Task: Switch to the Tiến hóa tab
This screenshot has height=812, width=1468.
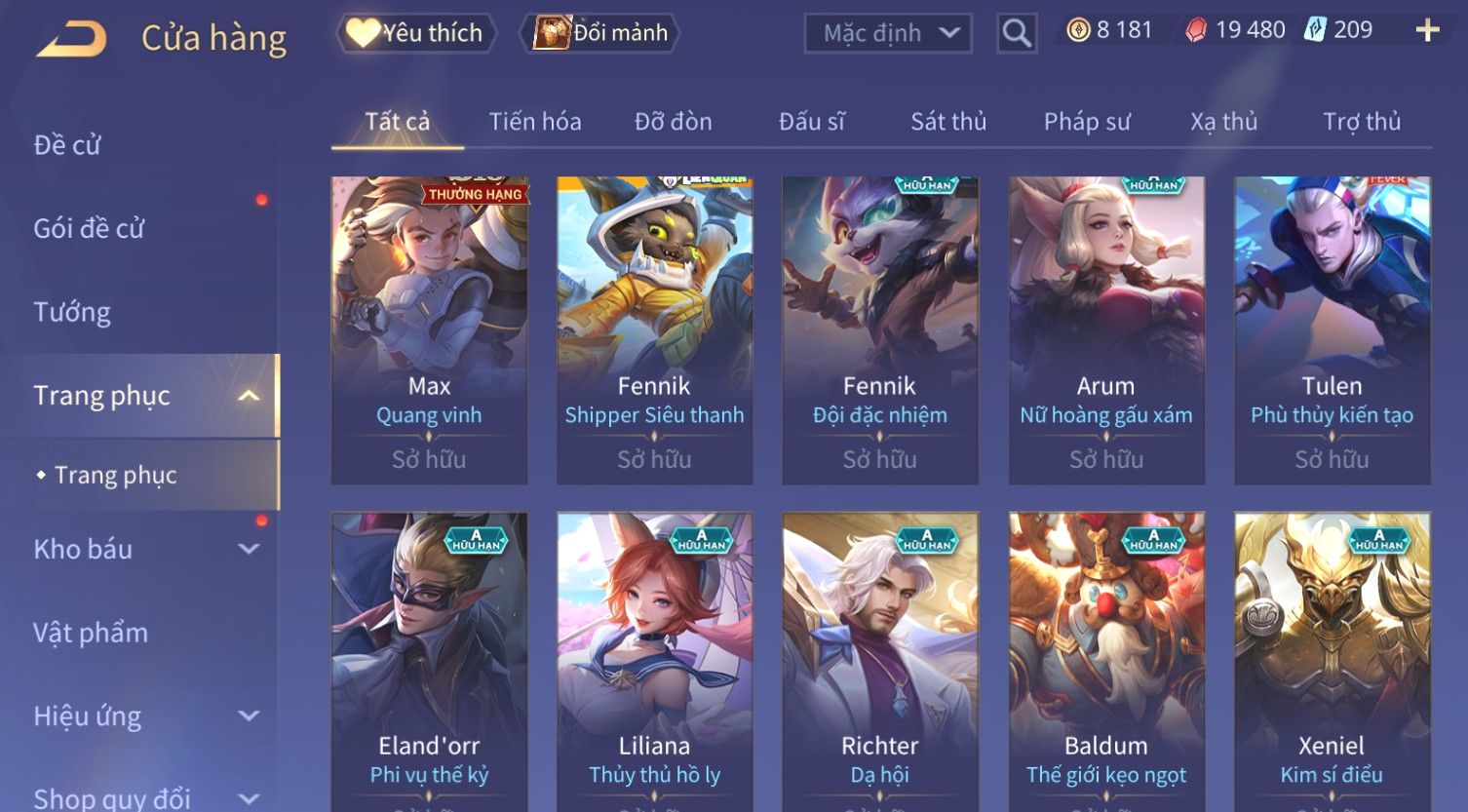Action: coord(535,122)
